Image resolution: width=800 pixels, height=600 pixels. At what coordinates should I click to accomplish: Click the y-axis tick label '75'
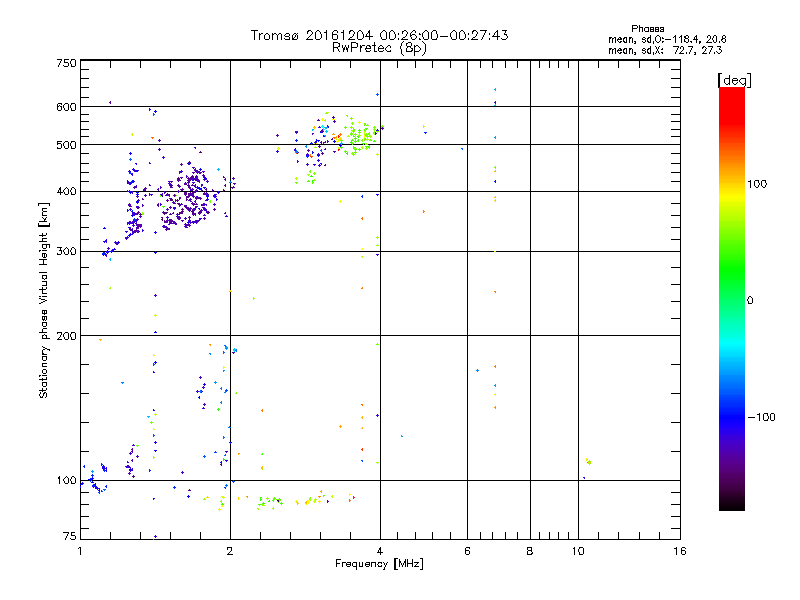tap(70, 536)
